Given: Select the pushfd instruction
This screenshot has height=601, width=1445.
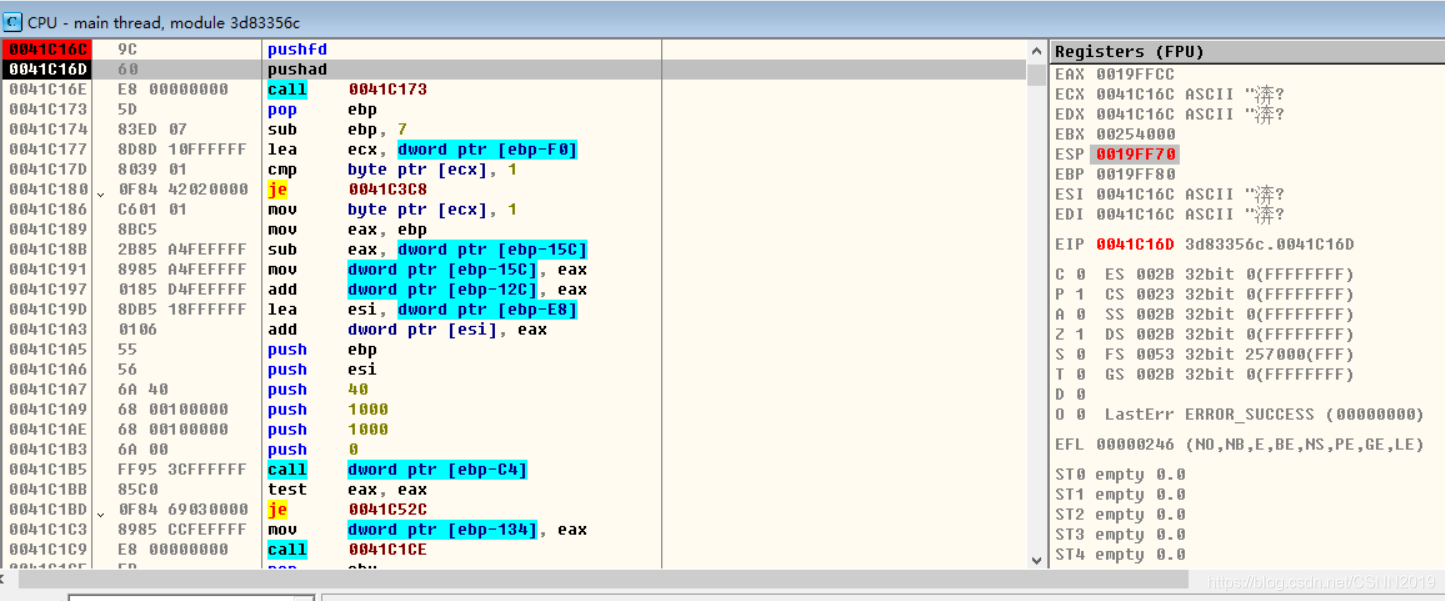Looking at the screenshot, I should pos(297,49).
